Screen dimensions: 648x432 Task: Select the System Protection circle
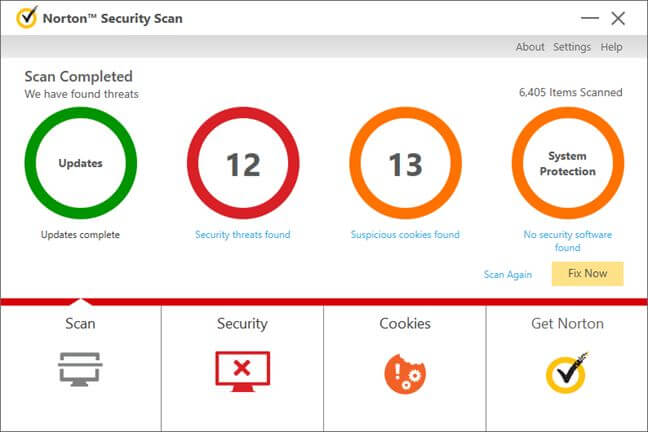tap(568, 163)
